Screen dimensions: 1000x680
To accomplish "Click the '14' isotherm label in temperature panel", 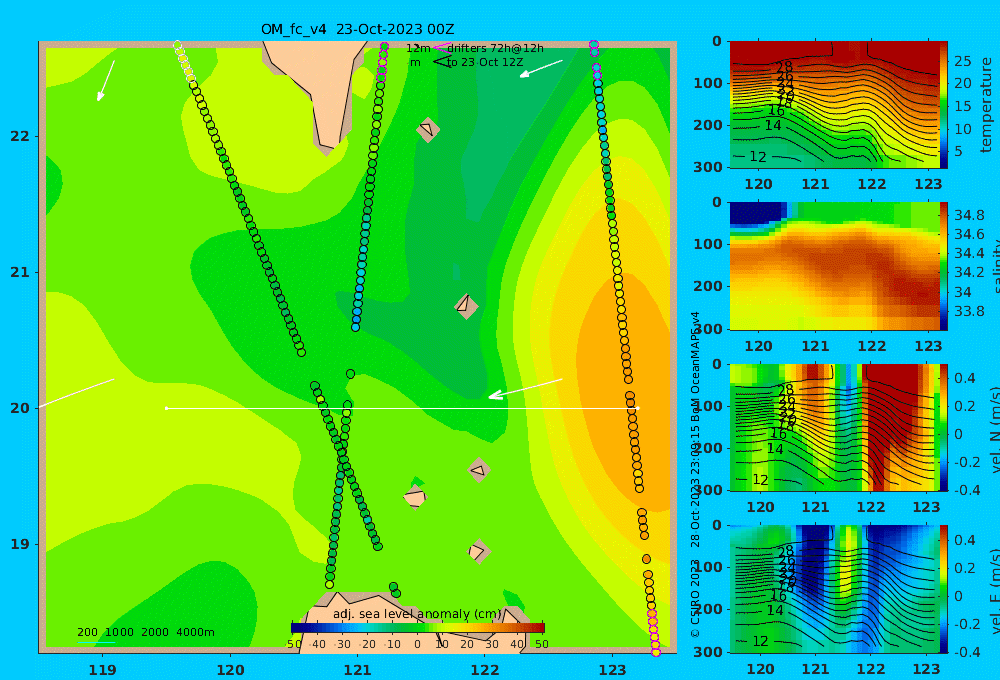I will tap(773, 126).
